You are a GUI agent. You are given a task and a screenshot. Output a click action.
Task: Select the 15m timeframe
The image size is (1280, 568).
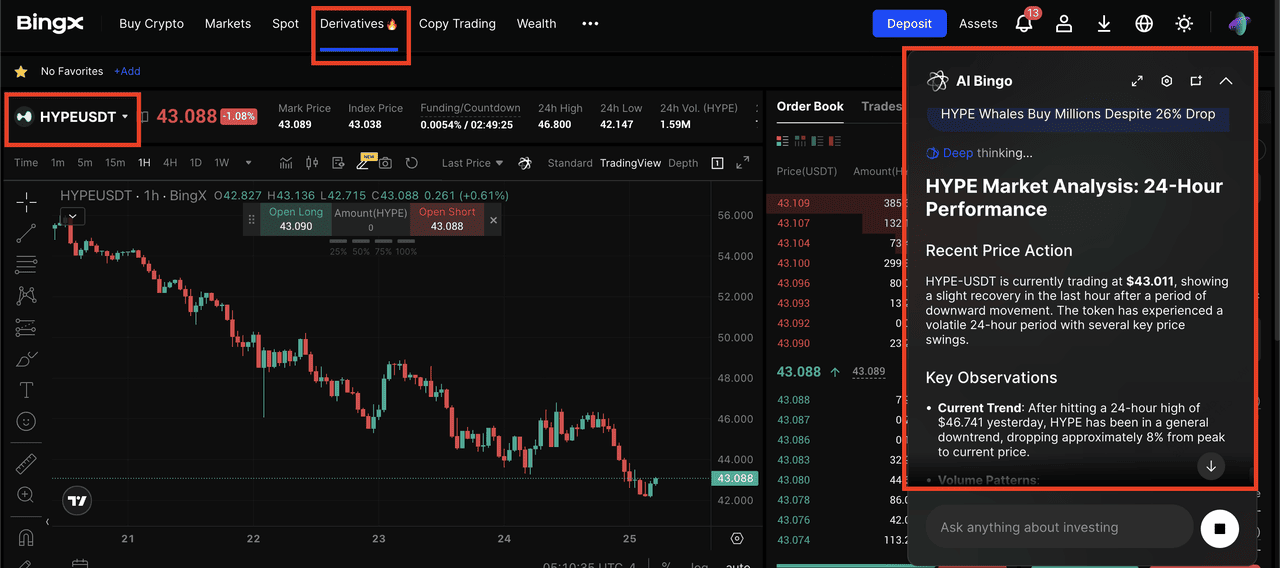(115, 163)
